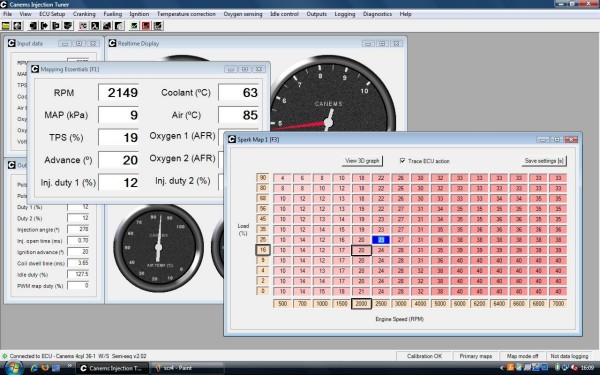This screenshot has width=600, height=375.
Task: Click the Windows Start orb
Action: click(x=13, y=368)
